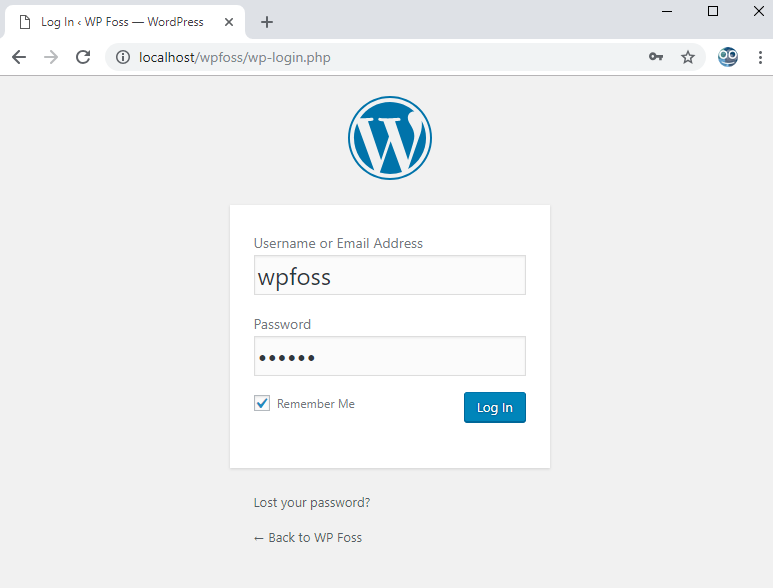Click the Log In button
The image size is (773, 588).
pyautogui.click(x=494, y=407)
